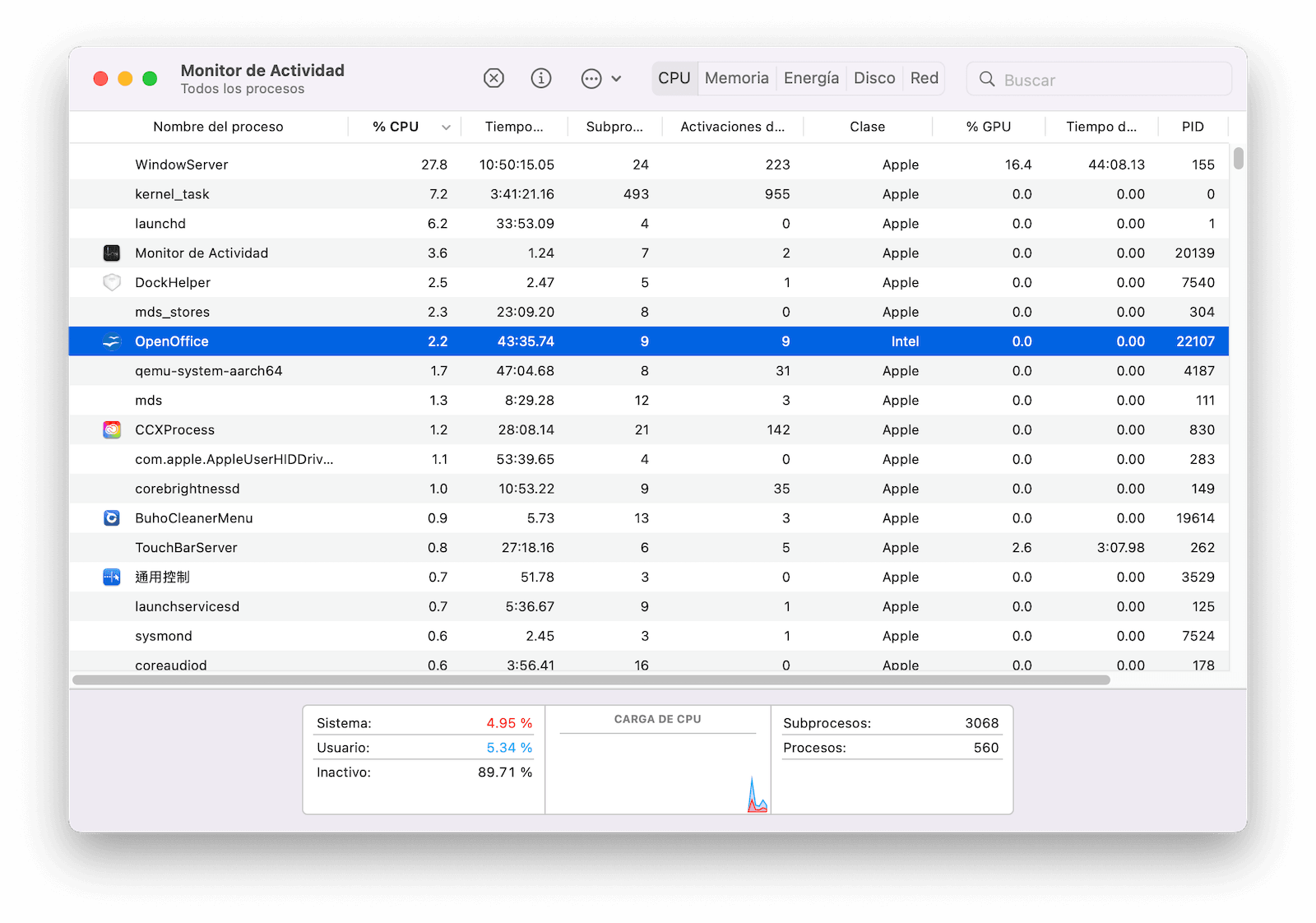
Task: Click the horizontal scrollbar
Action: (591, 680)
